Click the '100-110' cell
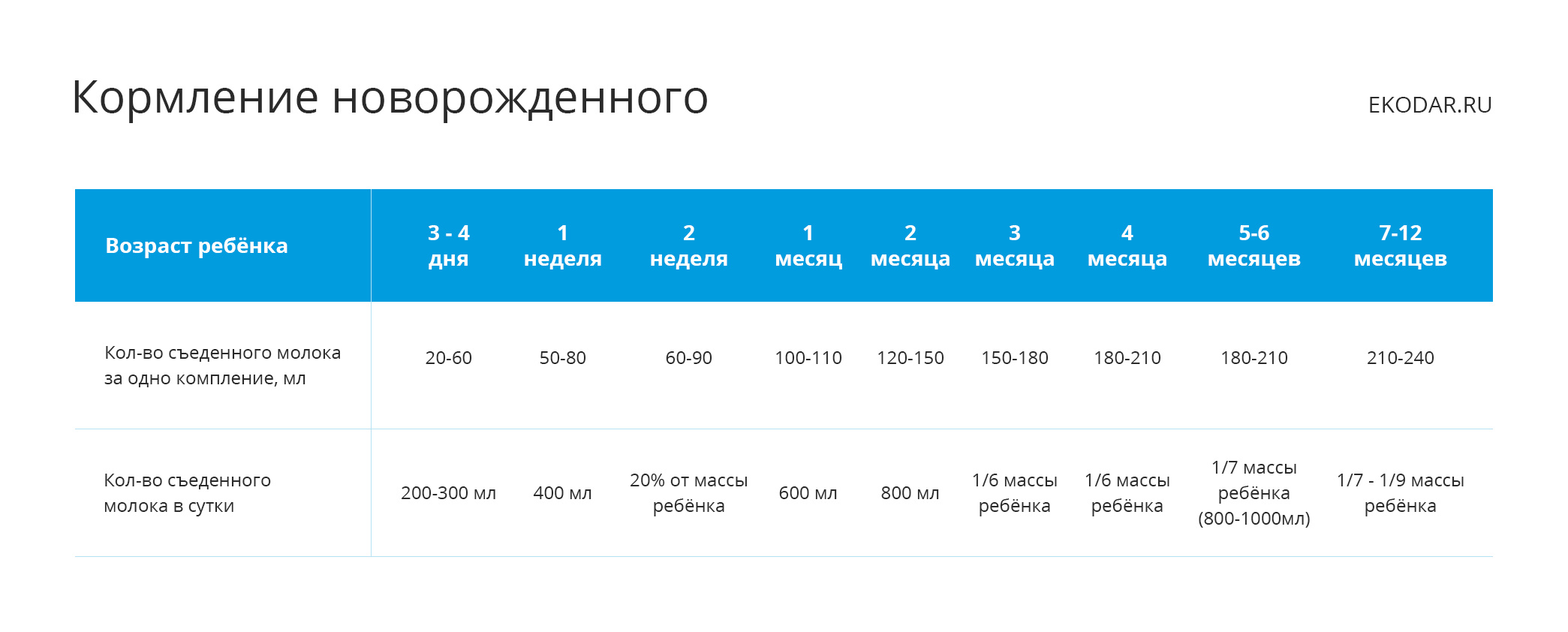This screenshot has width=1568, height=632. 808,358
